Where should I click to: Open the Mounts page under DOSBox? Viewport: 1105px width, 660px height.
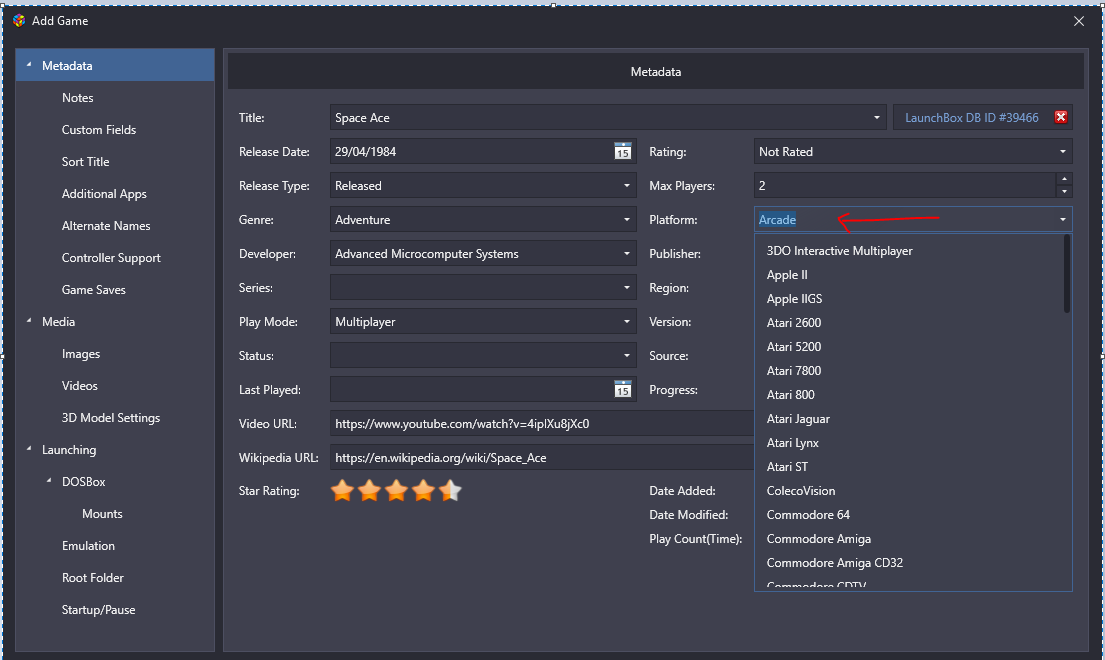coord(102,514)
